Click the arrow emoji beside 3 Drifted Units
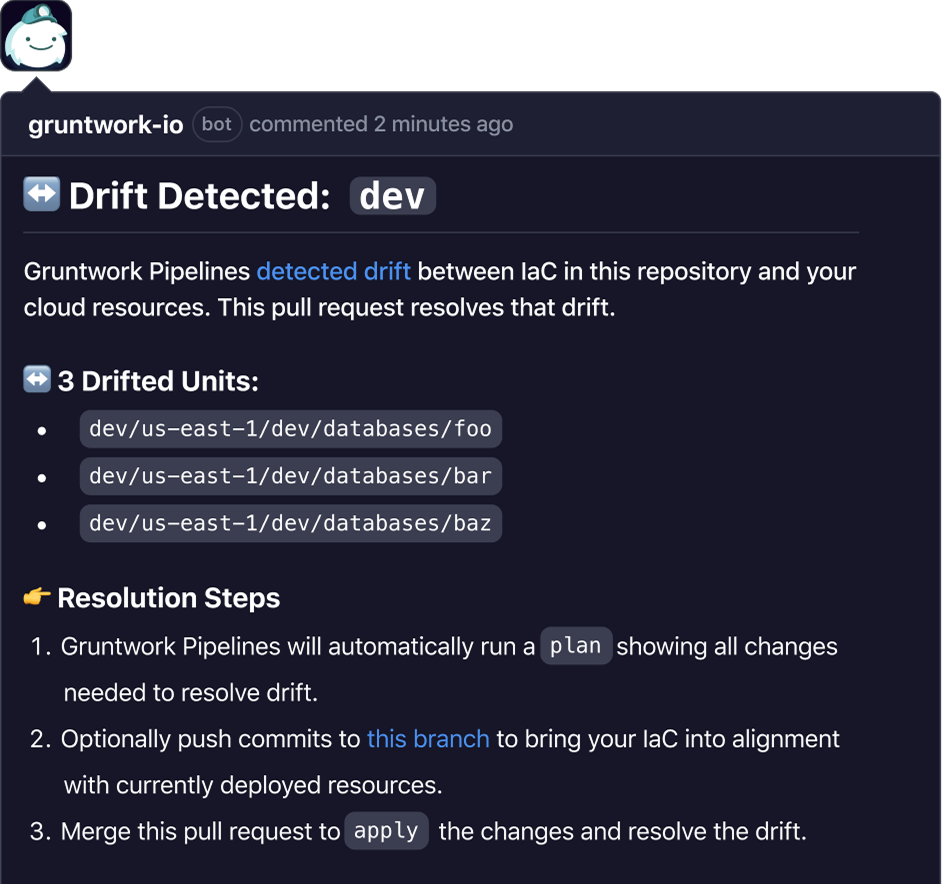This screenshot has width=942, height=884. [x=37, y=379]
